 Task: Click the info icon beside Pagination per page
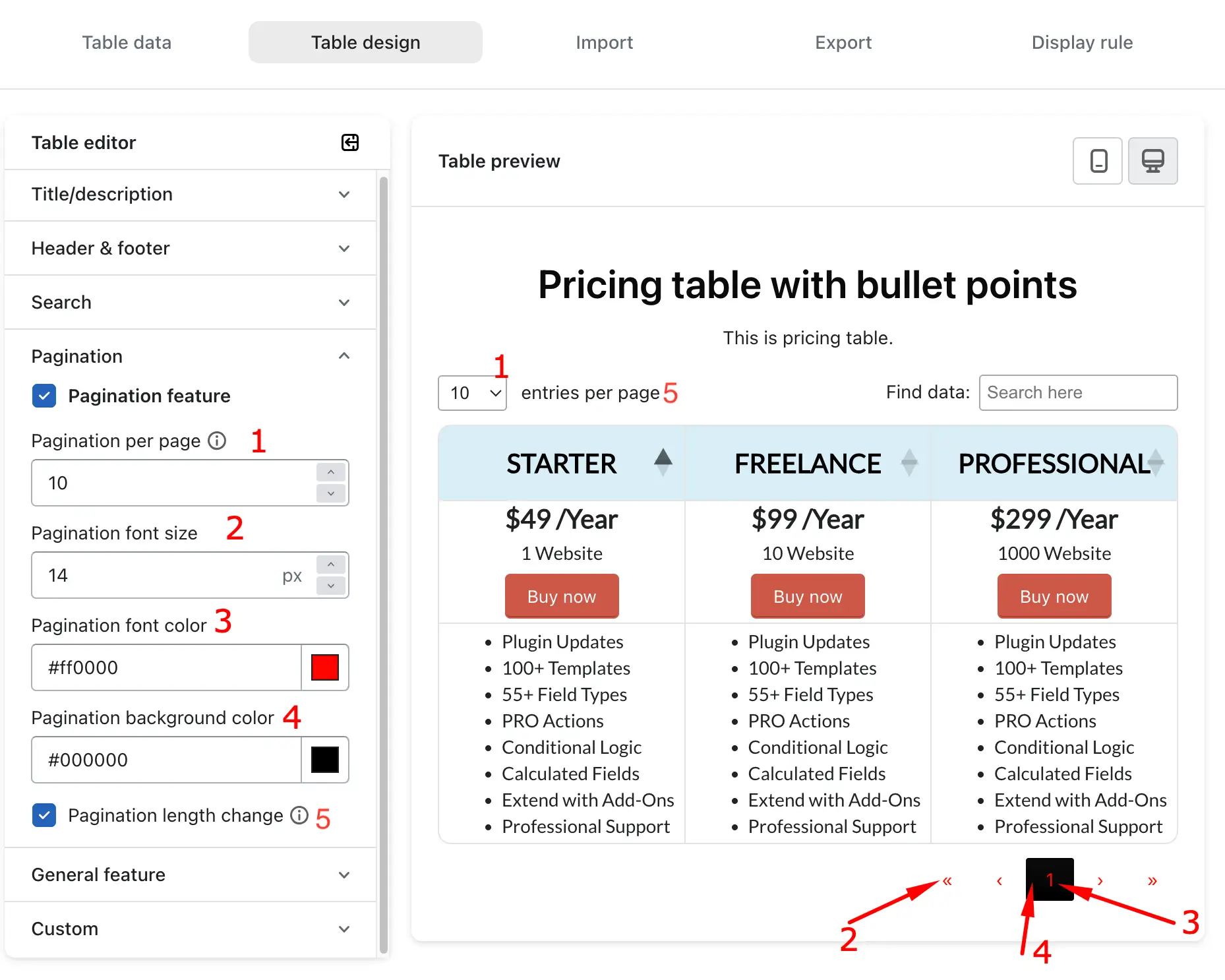[217, 441]
